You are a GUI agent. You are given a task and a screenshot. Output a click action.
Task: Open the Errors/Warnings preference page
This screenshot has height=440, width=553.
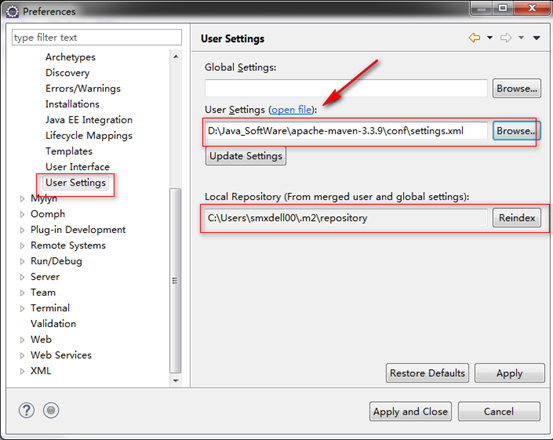(x=83, y=88)
